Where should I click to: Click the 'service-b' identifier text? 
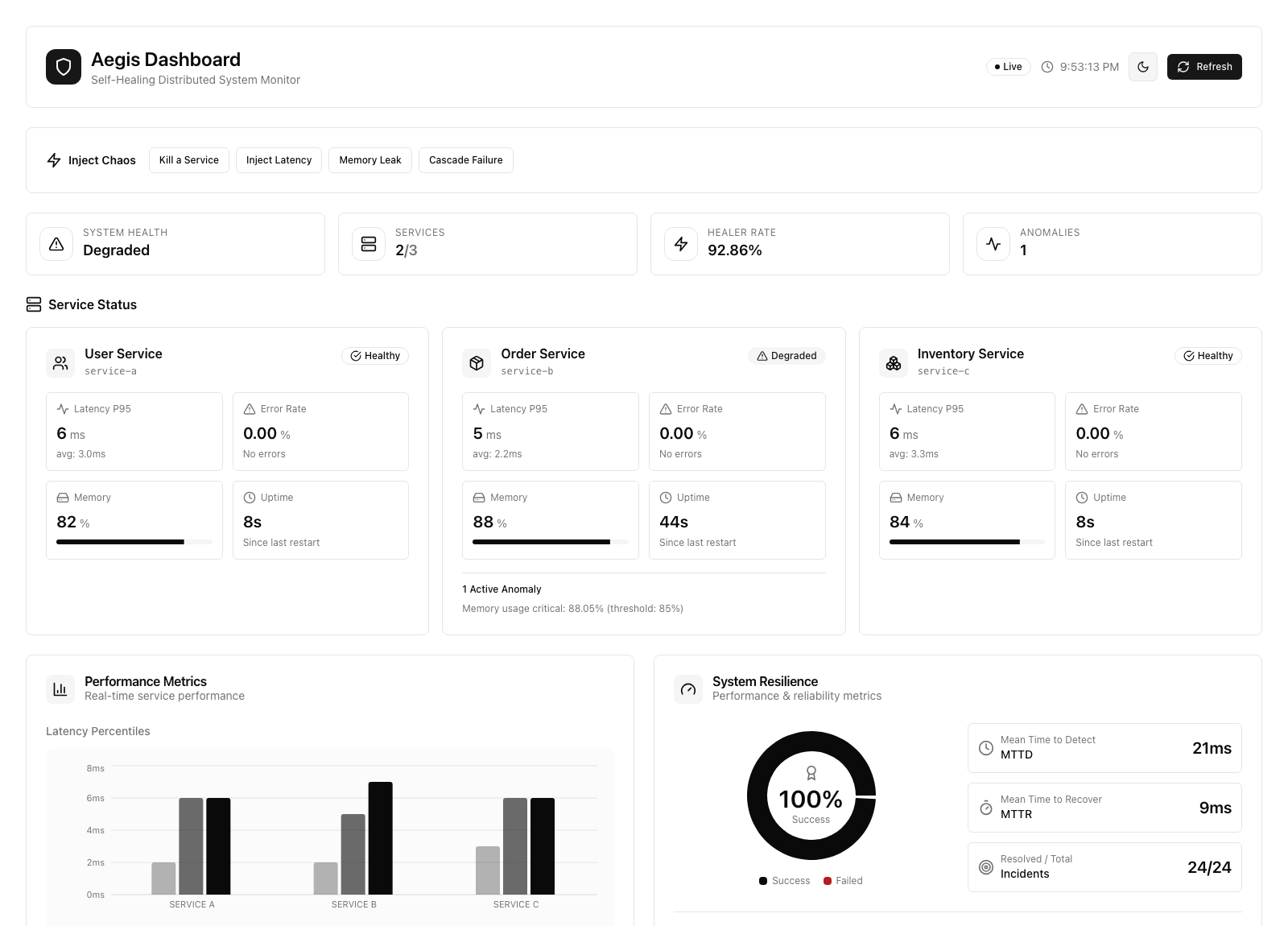(x=527, y=371)
